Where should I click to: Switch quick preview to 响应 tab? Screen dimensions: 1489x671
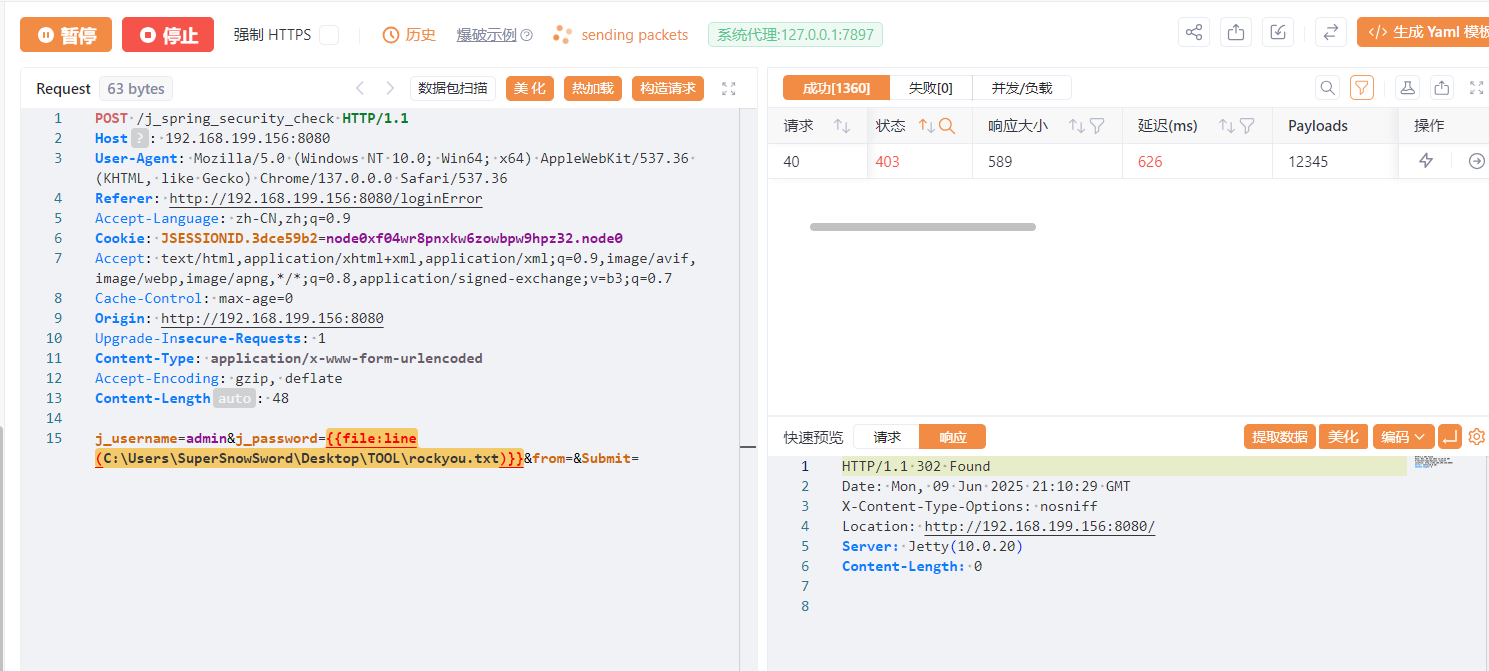953,437
